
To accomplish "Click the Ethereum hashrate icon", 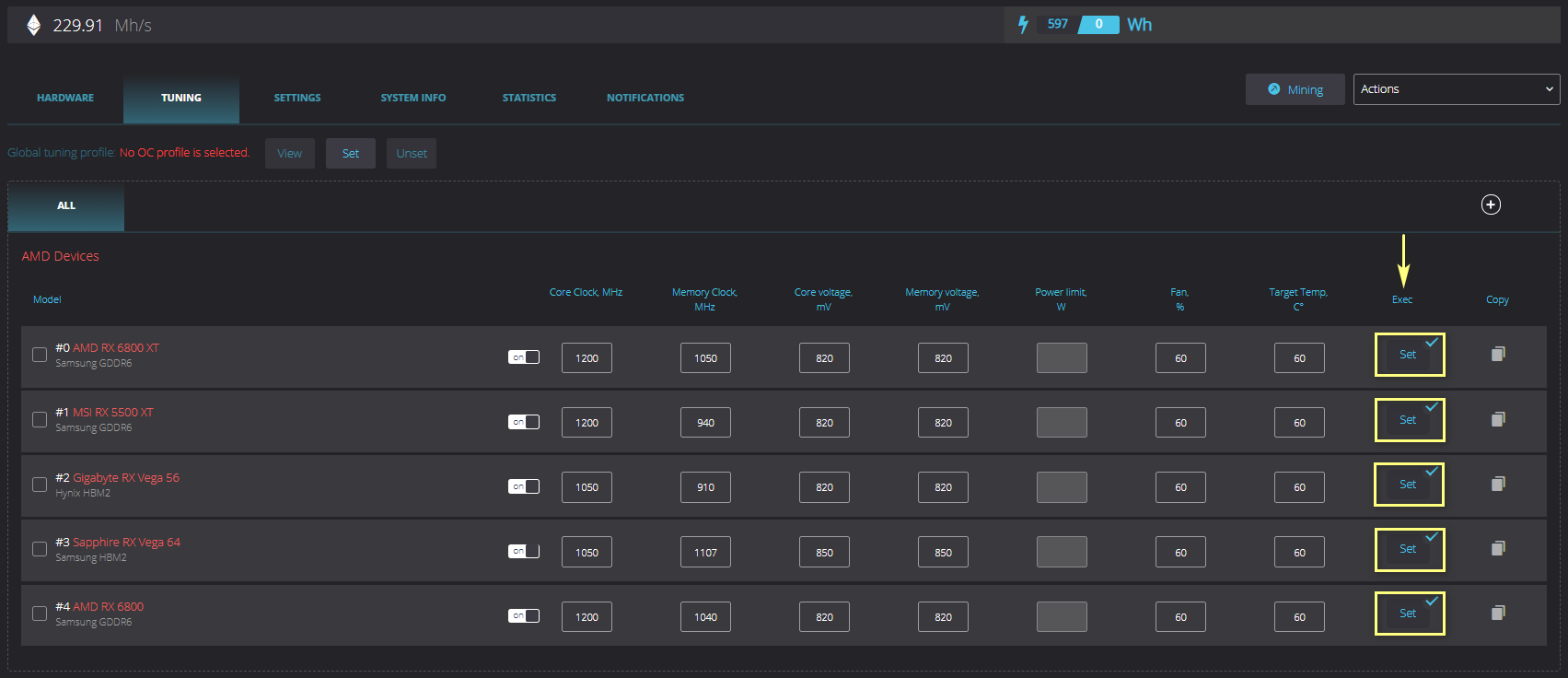I will [x=33, y=25].
